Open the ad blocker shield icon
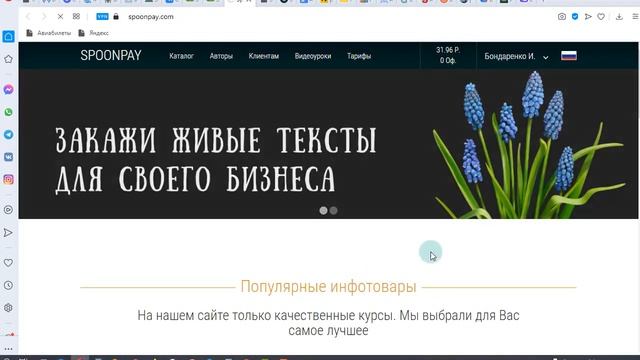The image size is (640, 360). coord(575,17)
